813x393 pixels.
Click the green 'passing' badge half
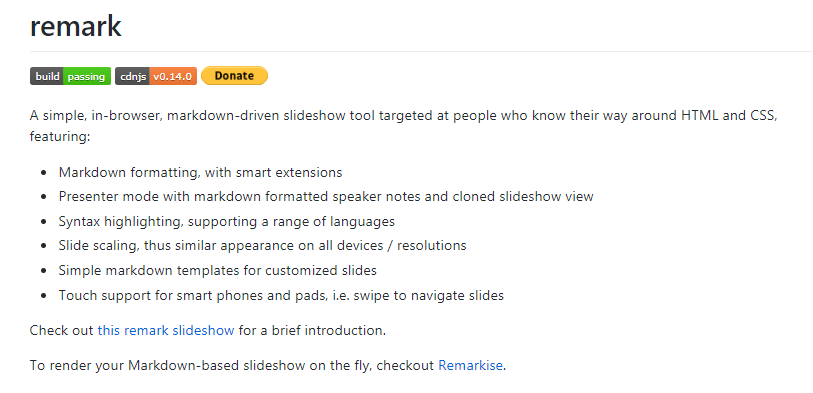(x=87, y=76)
